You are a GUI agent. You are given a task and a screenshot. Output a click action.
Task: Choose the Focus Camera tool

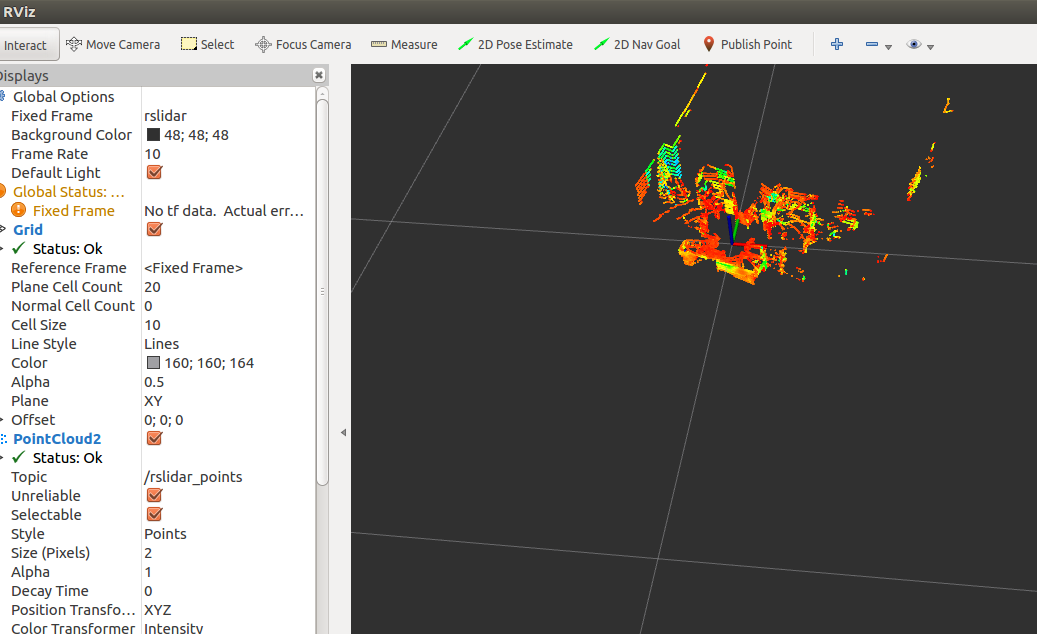click(303, 44)
